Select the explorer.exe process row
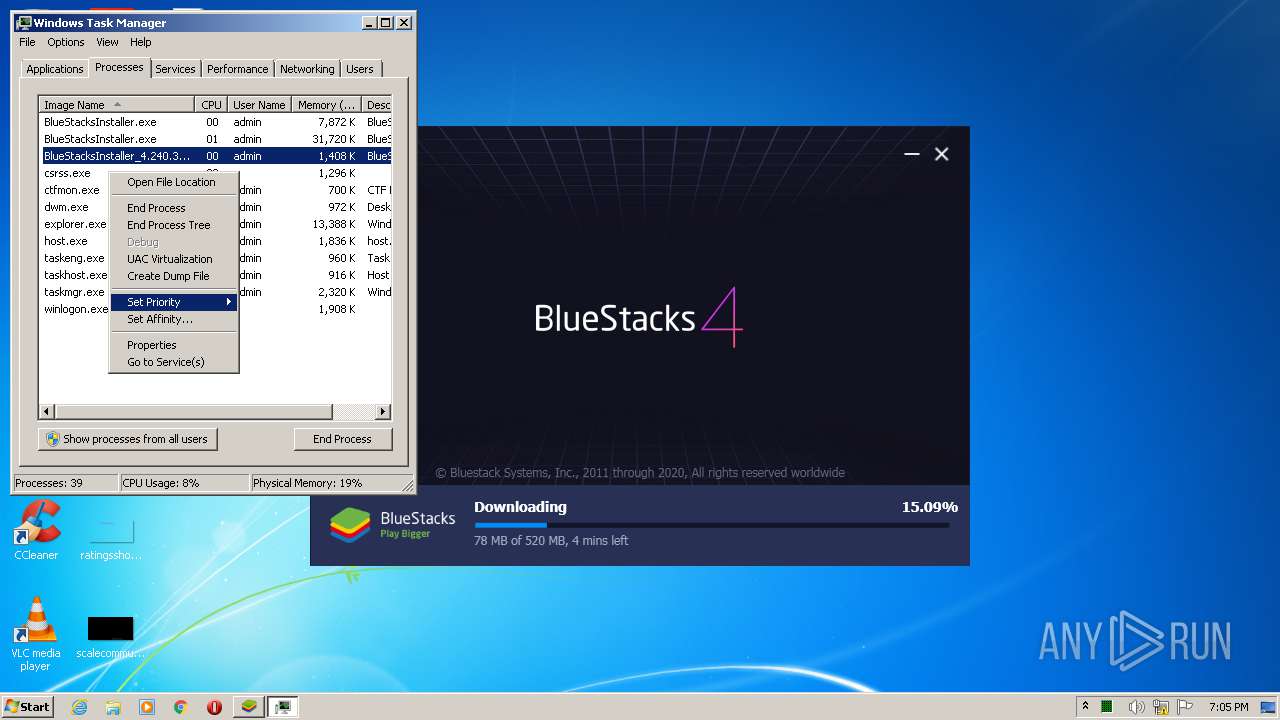Screen dimensions: 1280x720 point(215,224)
